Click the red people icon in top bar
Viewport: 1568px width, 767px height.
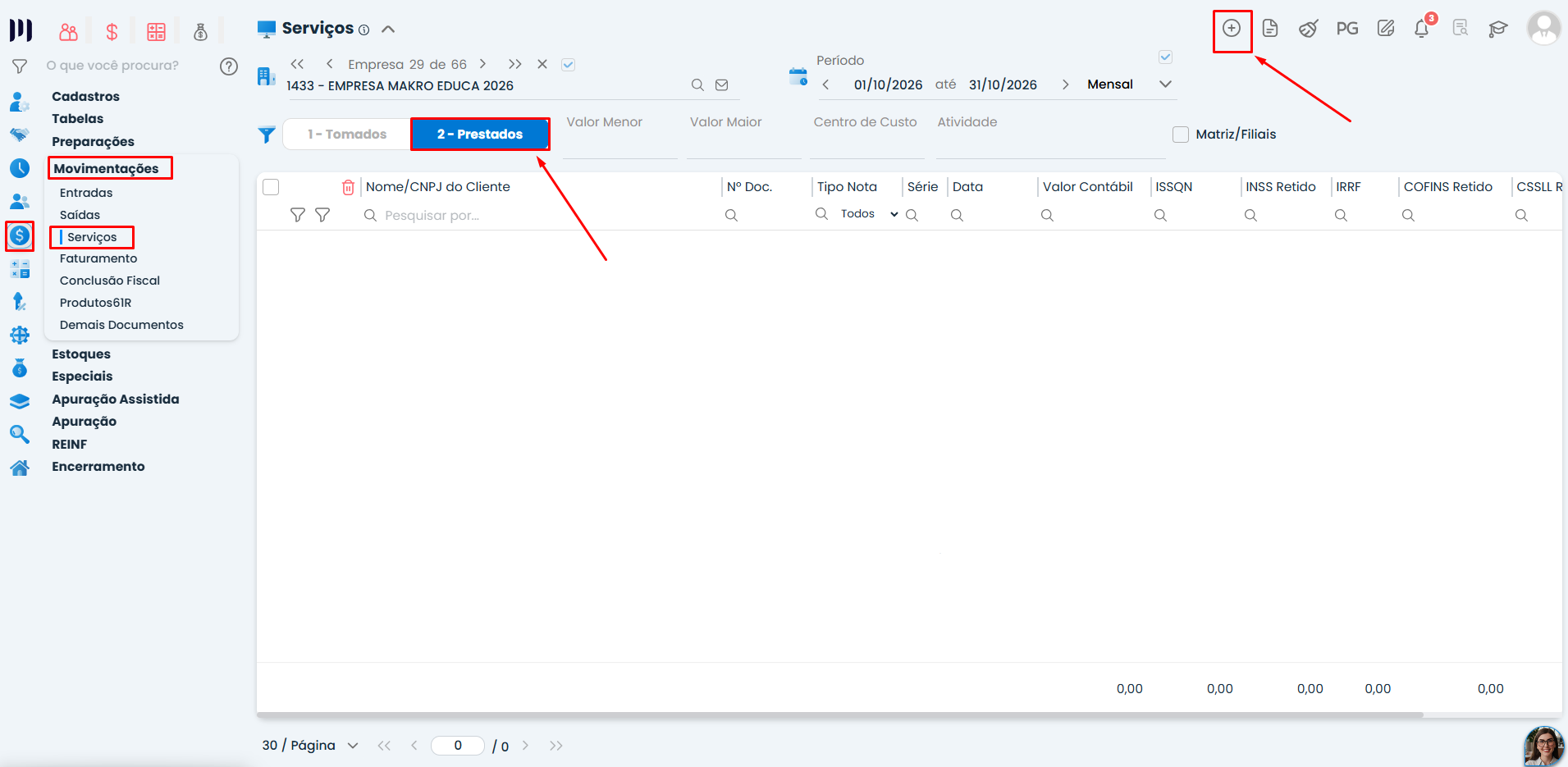click(x=68, y=32)
